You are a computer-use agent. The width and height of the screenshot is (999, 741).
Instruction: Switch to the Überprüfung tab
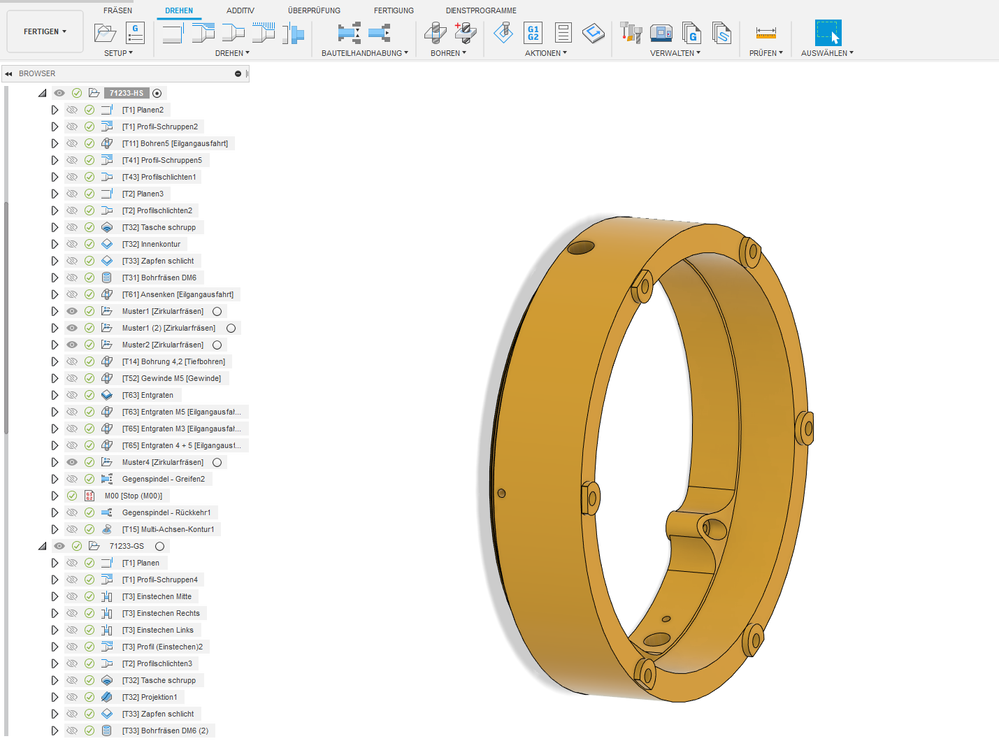pos(314,10)
